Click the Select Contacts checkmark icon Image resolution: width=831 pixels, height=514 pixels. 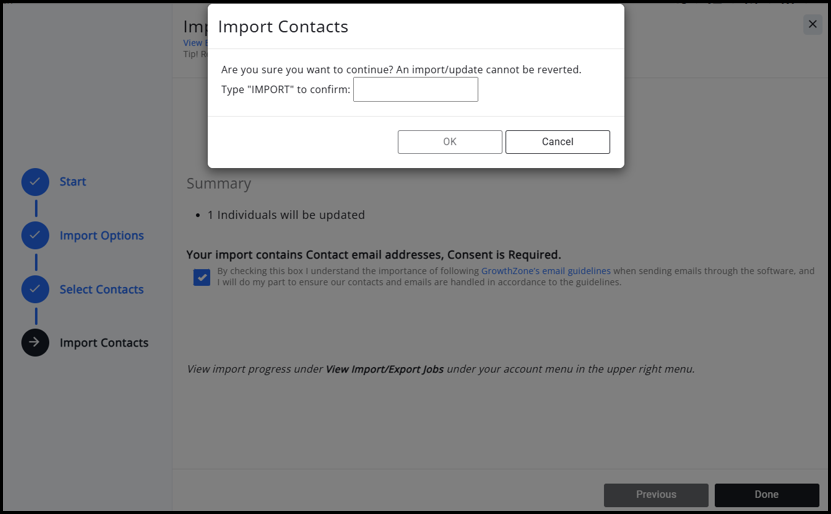[35, 289]
